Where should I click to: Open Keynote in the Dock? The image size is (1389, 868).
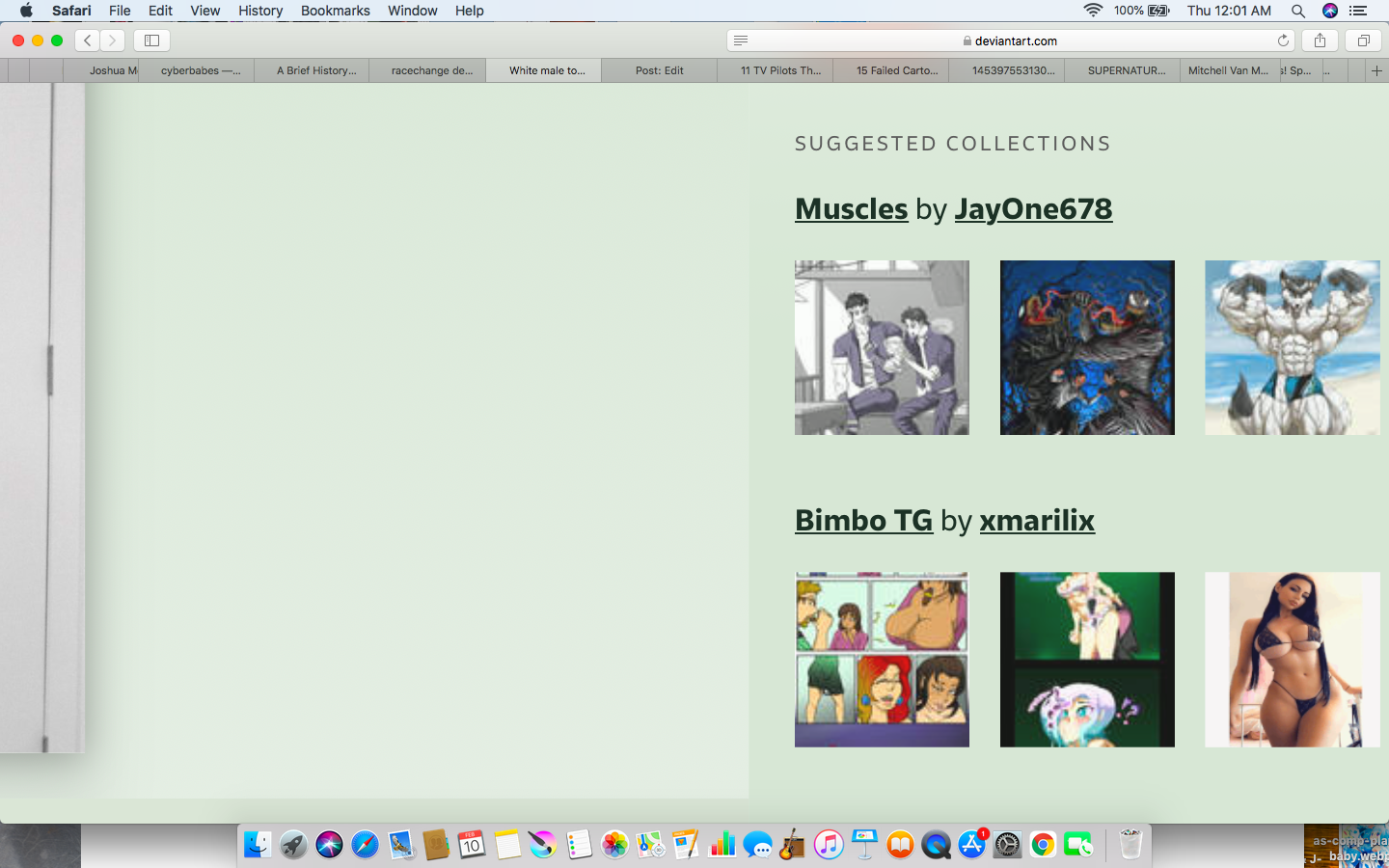(x=864, y=845)
